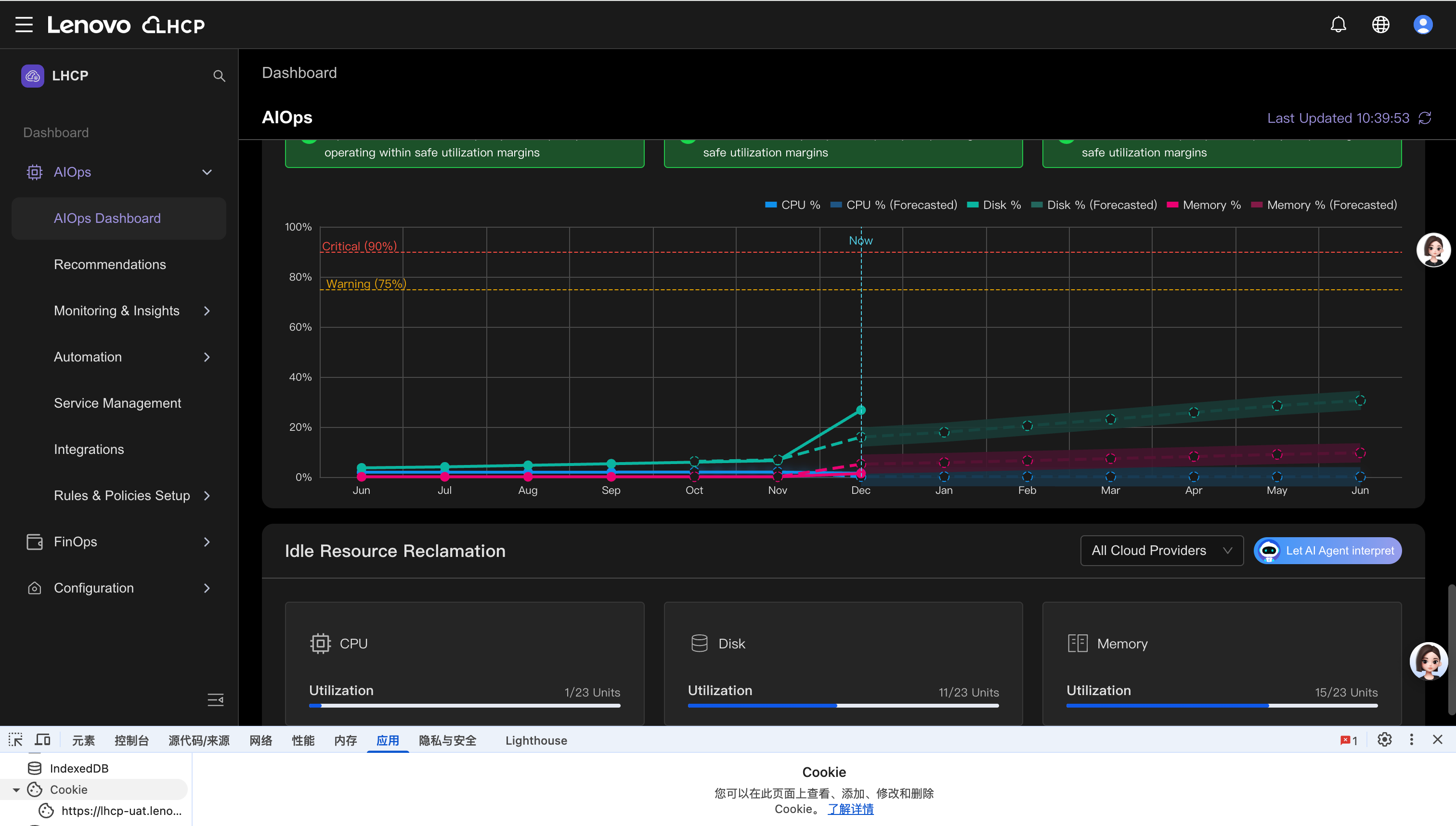Image resolution: width=1456 pixels, height=826 pixels.
Task: Open the 源代码/来源 DevTools tab
Action: (x=199, y=740)
